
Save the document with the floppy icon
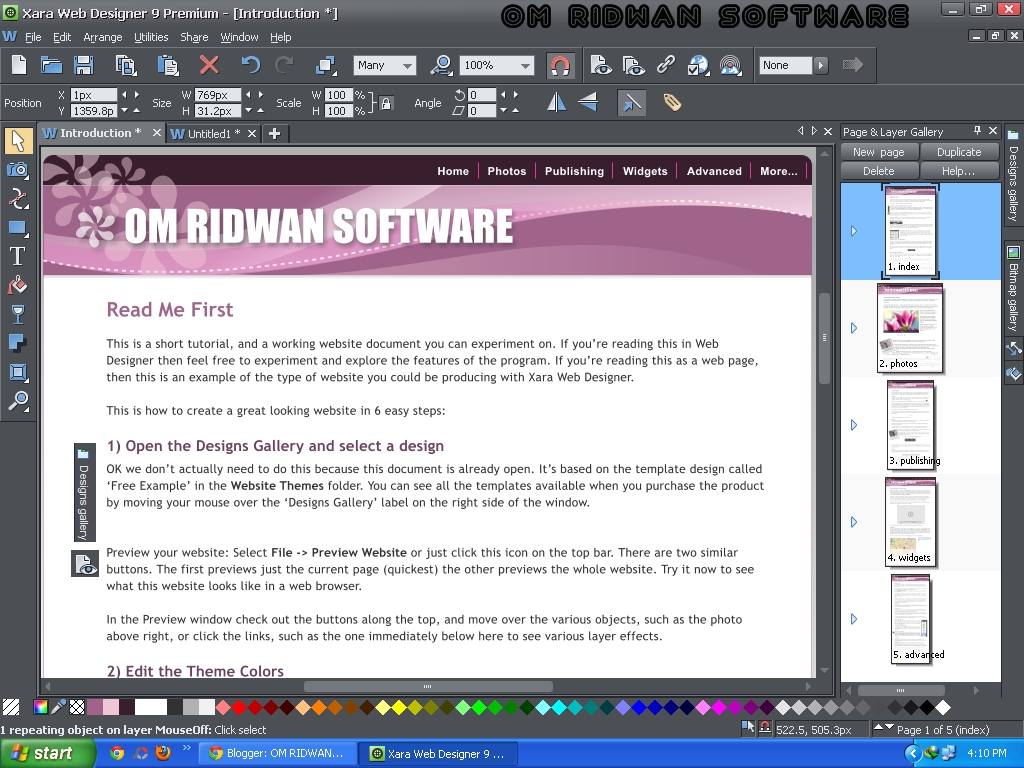[84, 65]
